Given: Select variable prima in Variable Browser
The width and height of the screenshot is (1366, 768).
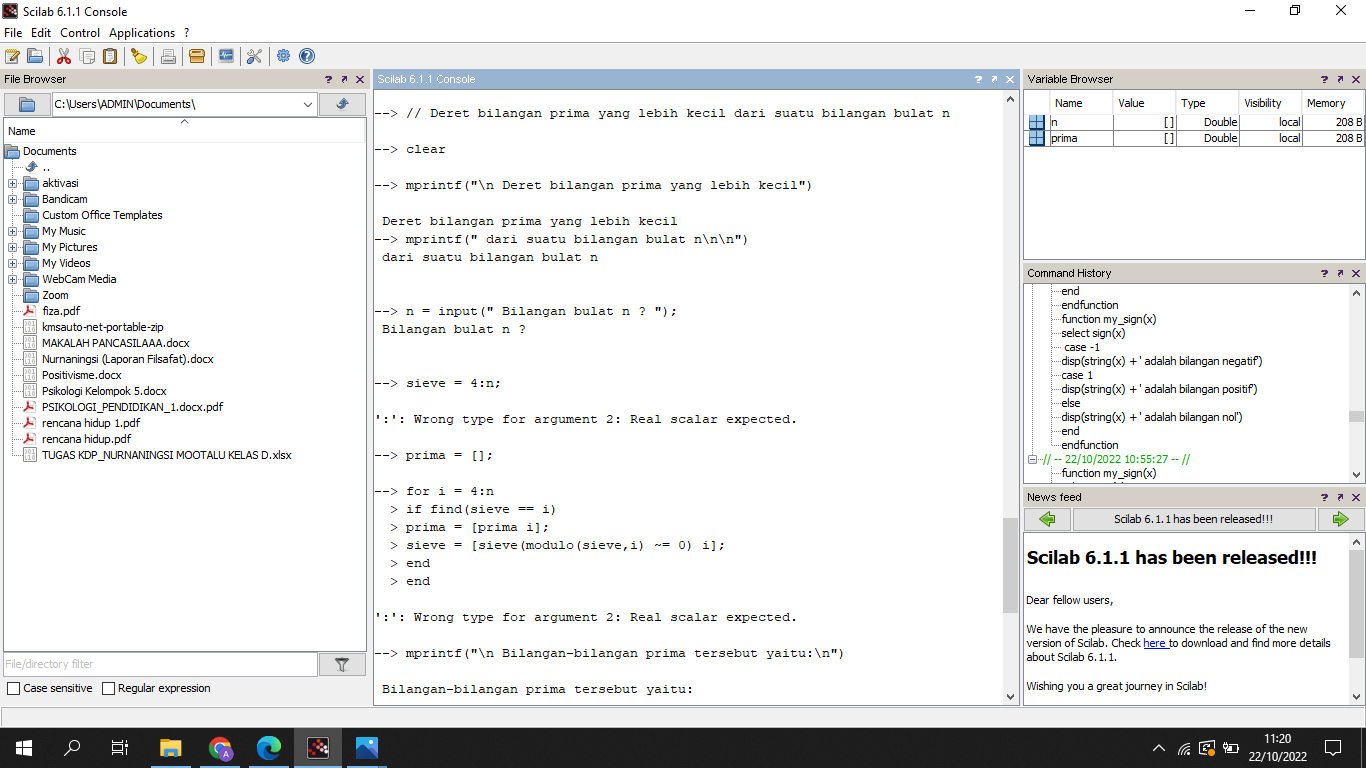Looking at the screenshot, I should [1194, 138].
